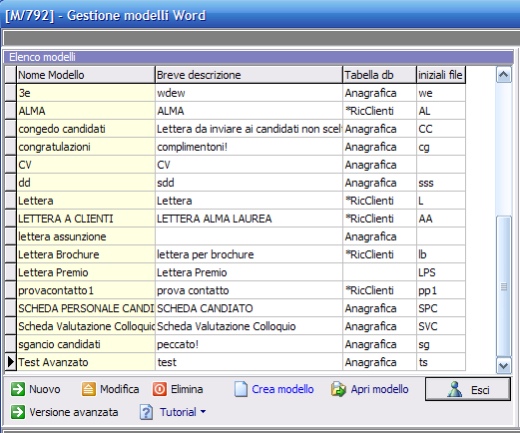Click the vertical scrollbar thumb

(x=504, y=287)
